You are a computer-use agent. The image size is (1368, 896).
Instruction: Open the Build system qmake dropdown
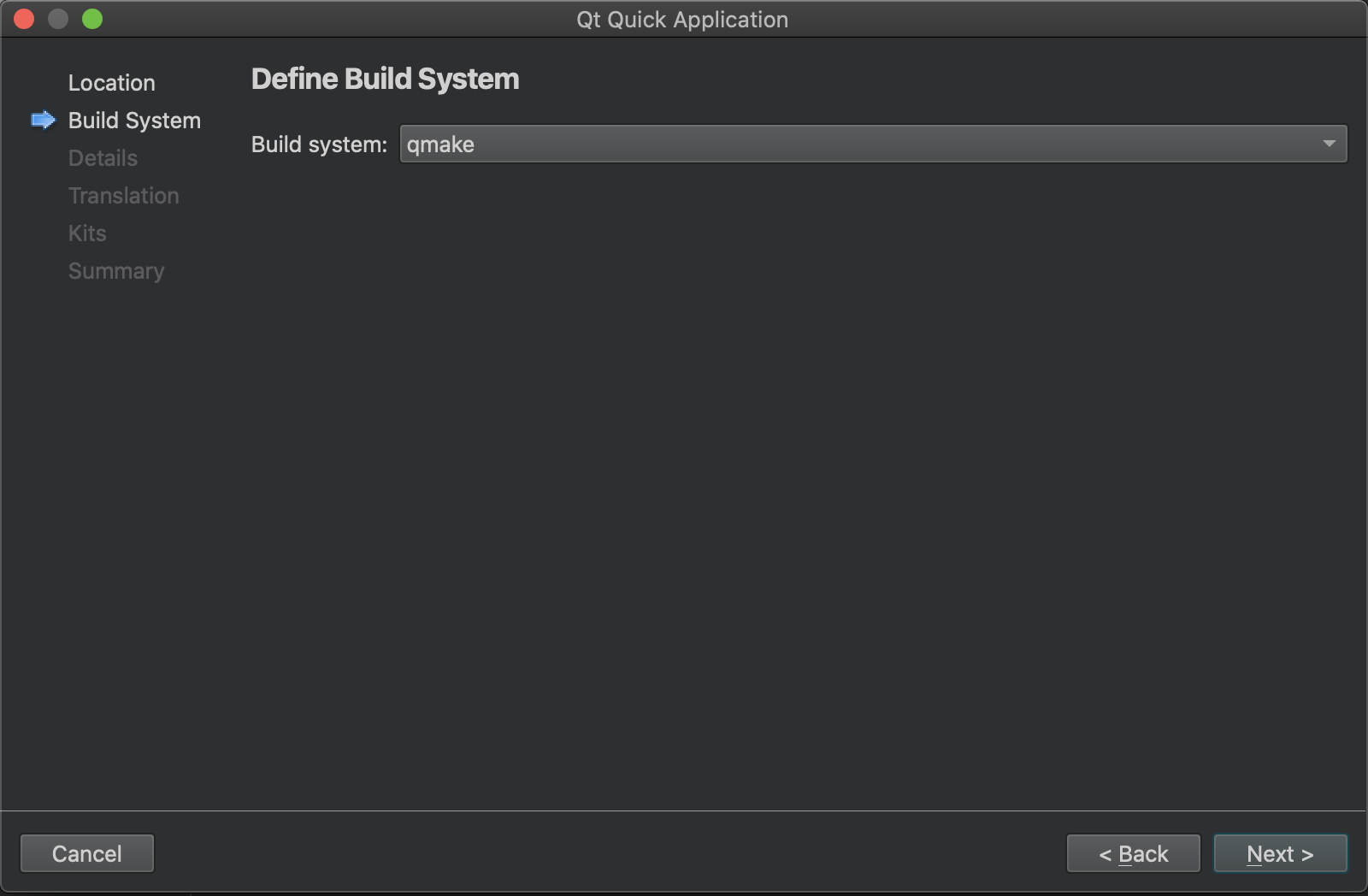coord(873,144)
